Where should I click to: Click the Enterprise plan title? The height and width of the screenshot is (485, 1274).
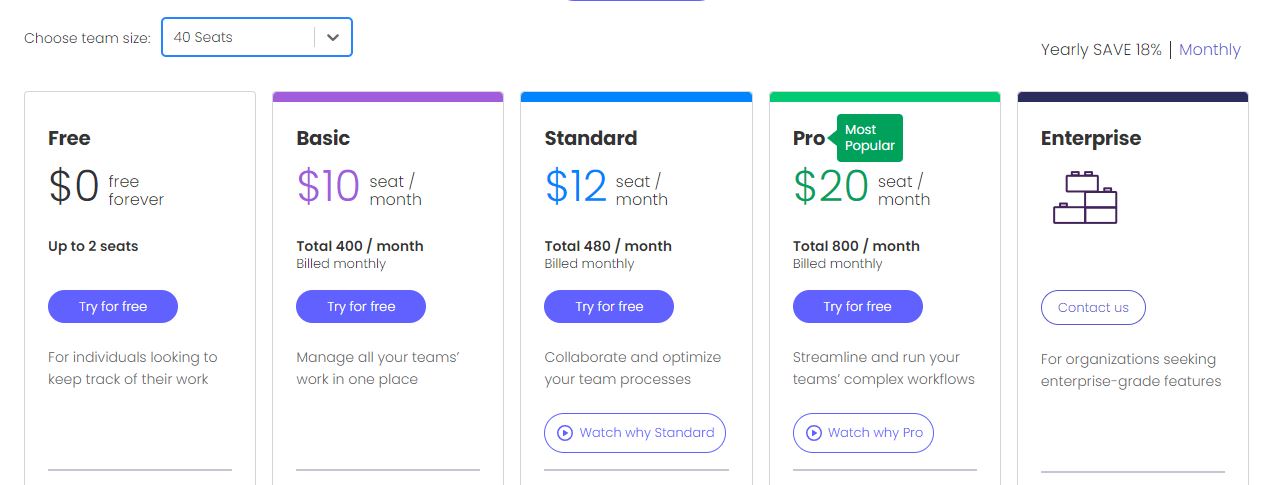click(x=1090, y=138)
